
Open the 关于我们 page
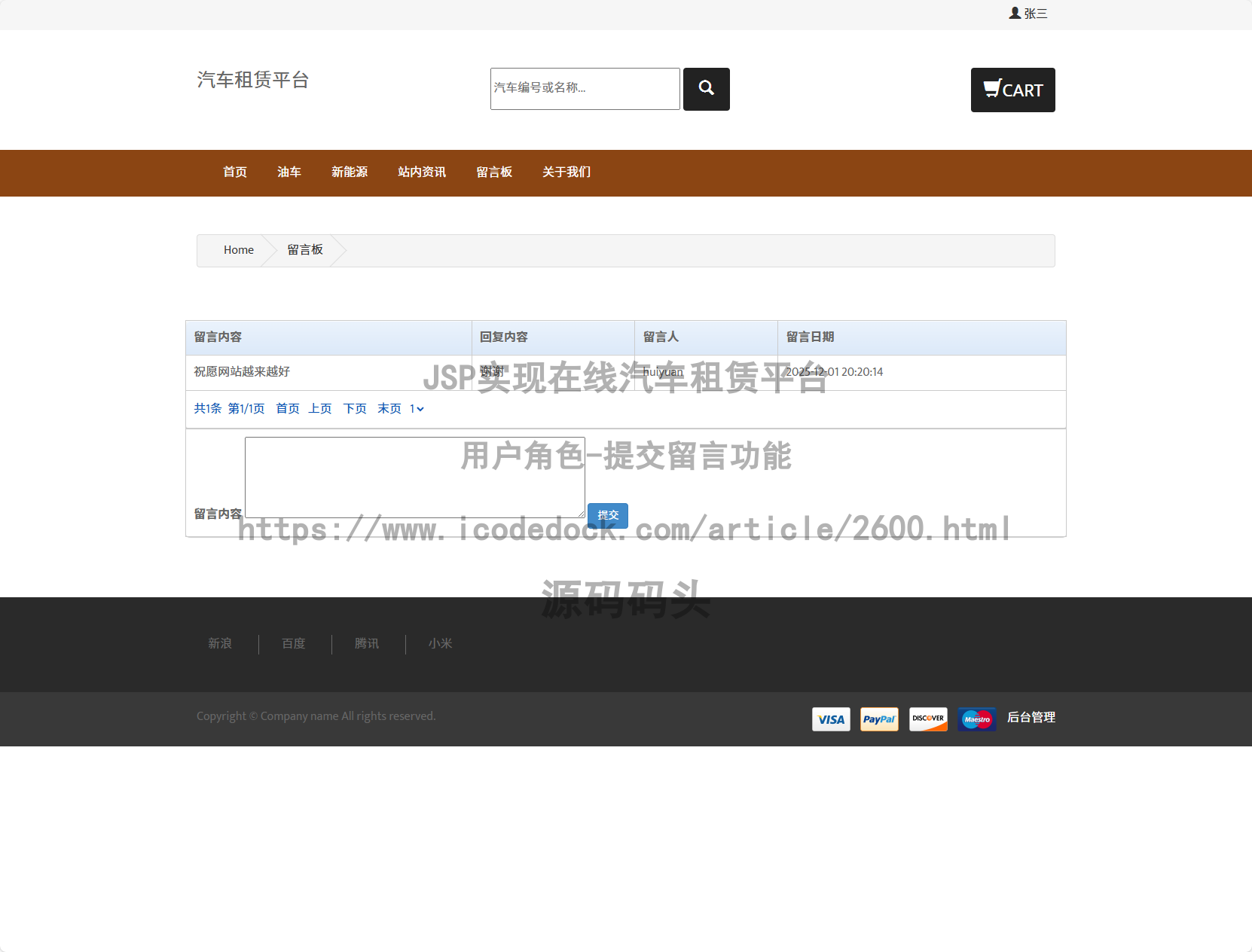566,172
